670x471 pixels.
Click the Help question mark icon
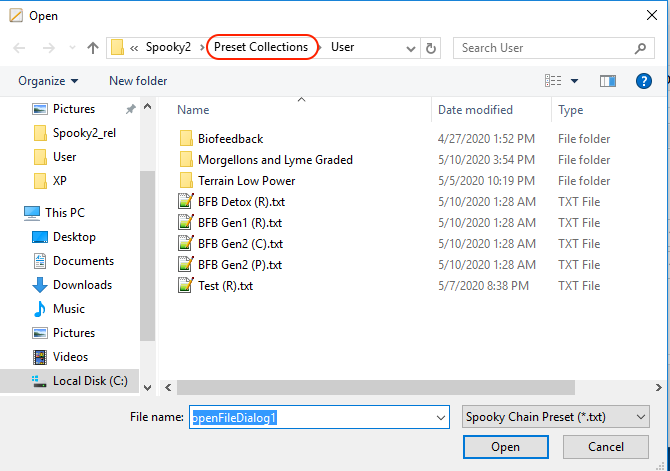pos(644,81)
